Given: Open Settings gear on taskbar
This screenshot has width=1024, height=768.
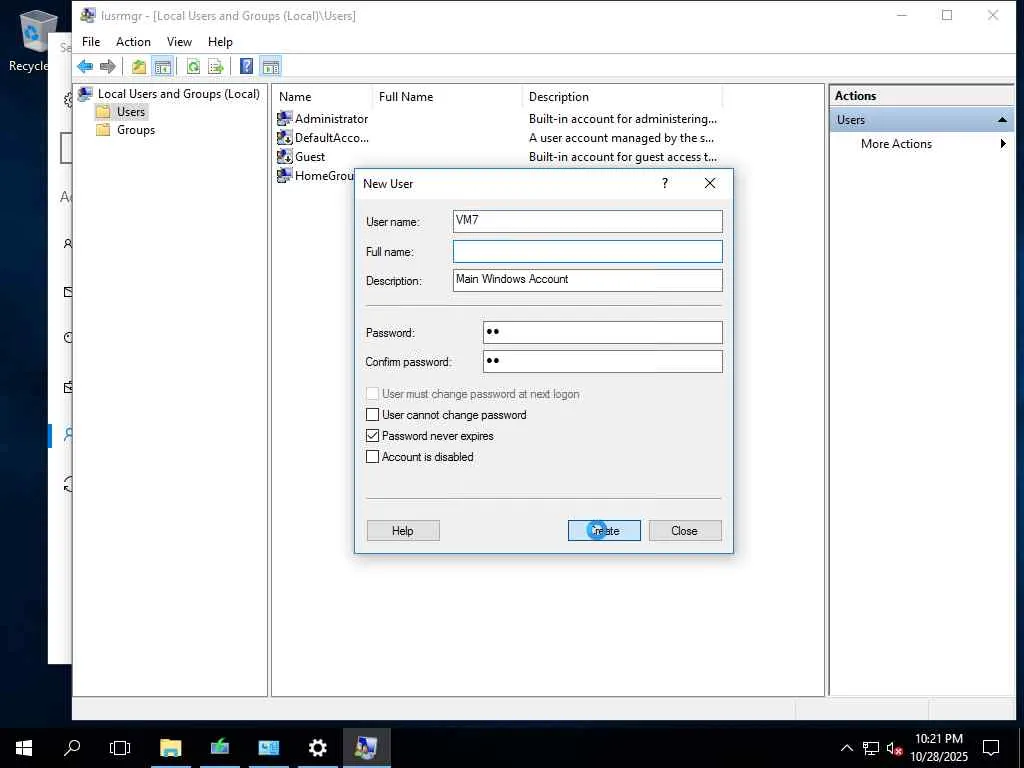Looking at the screenshot, I should click(317, 748).
